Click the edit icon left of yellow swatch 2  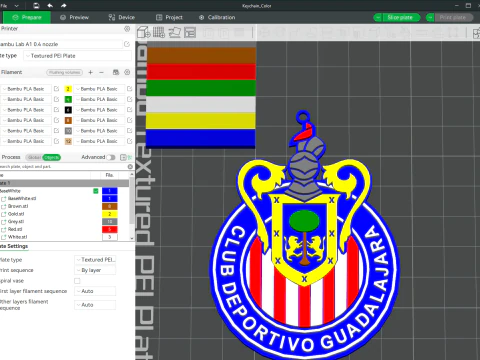pos(56,89)
